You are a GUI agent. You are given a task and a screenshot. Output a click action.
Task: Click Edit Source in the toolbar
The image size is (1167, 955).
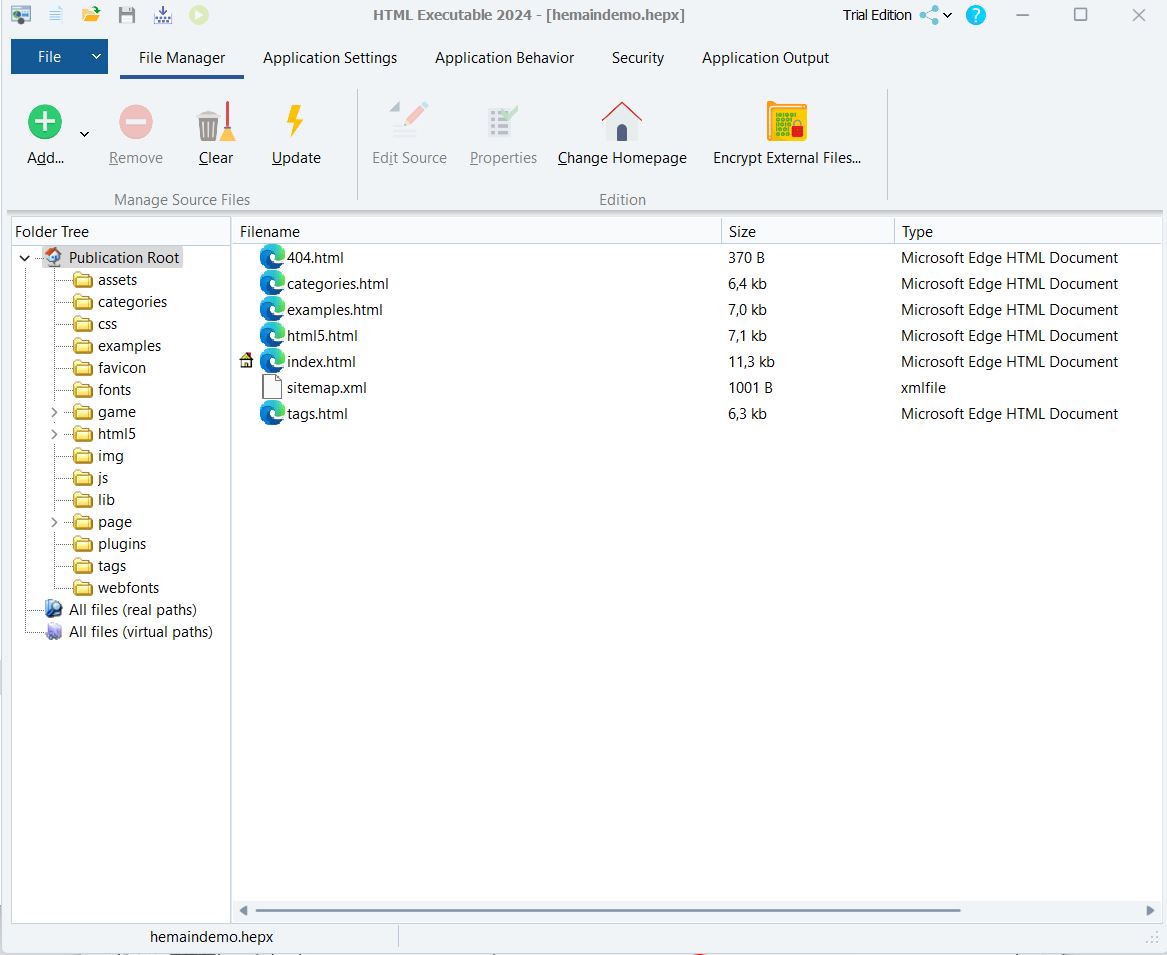tap(409, 133)
